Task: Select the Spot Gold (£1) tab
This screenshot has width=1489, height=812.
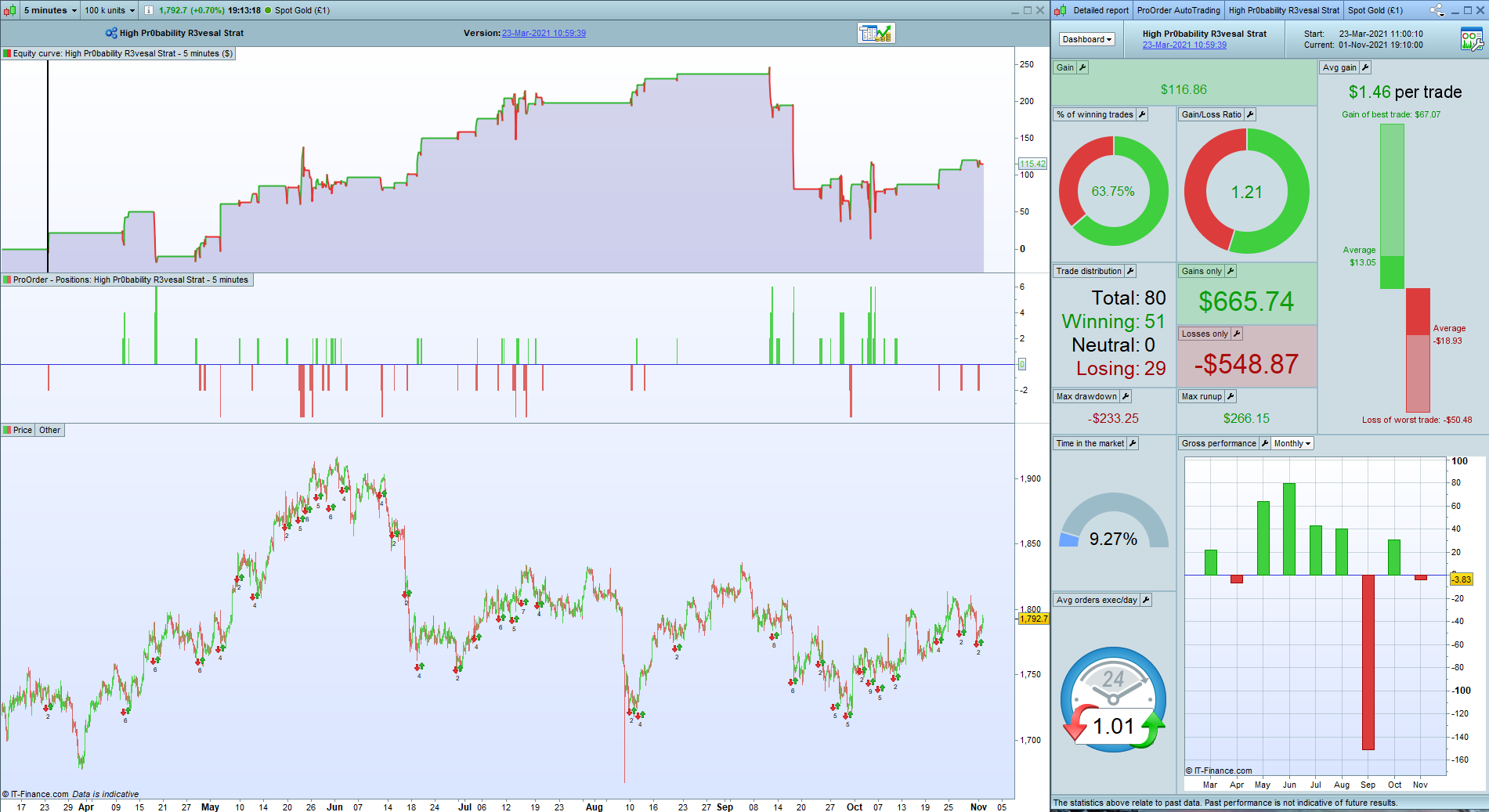Action: tap(1375, 10)
